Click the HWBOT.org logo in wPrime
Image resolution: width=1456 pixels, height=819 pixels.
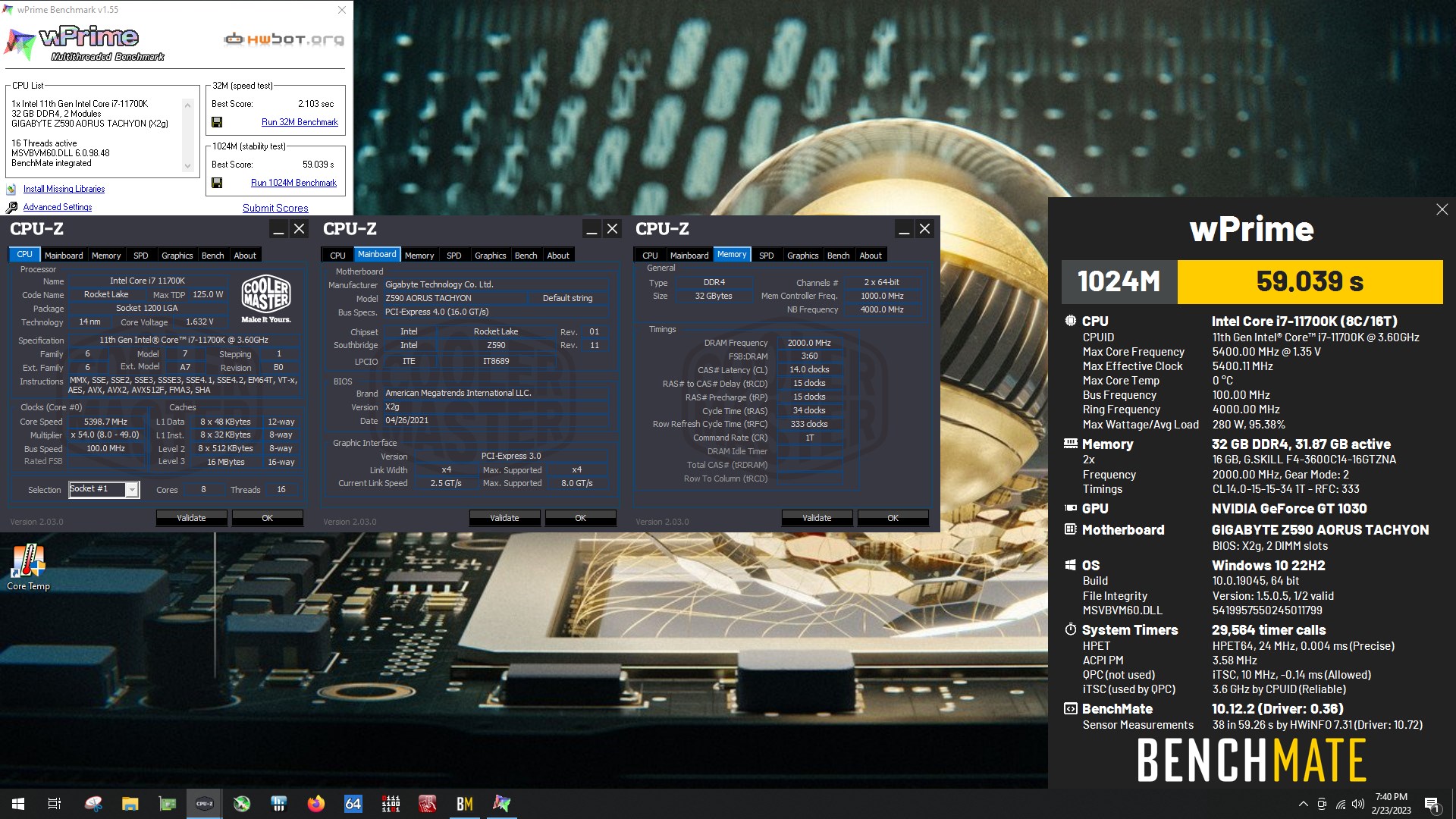[284, 39]
